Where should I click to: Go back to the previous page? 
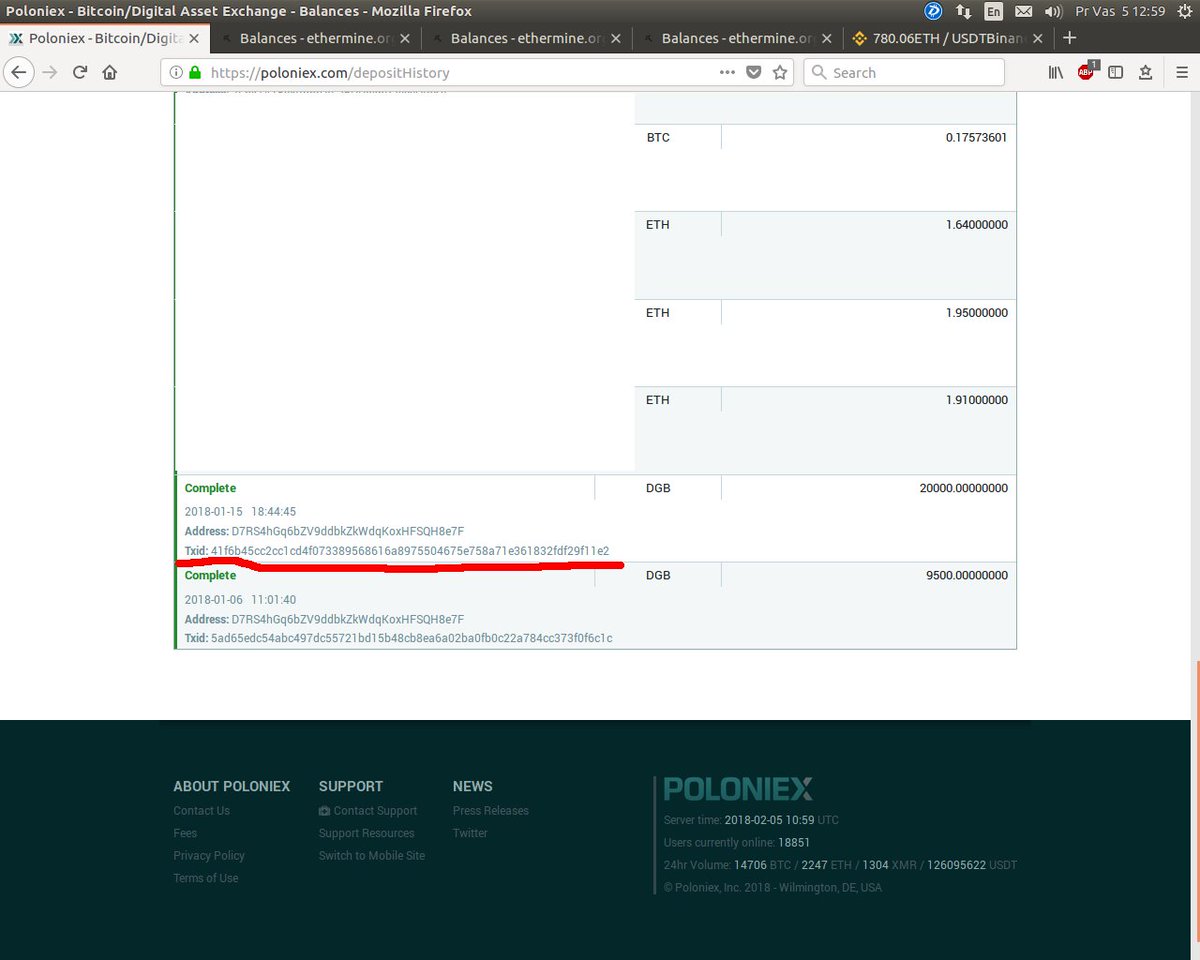[x=19, y=72]
